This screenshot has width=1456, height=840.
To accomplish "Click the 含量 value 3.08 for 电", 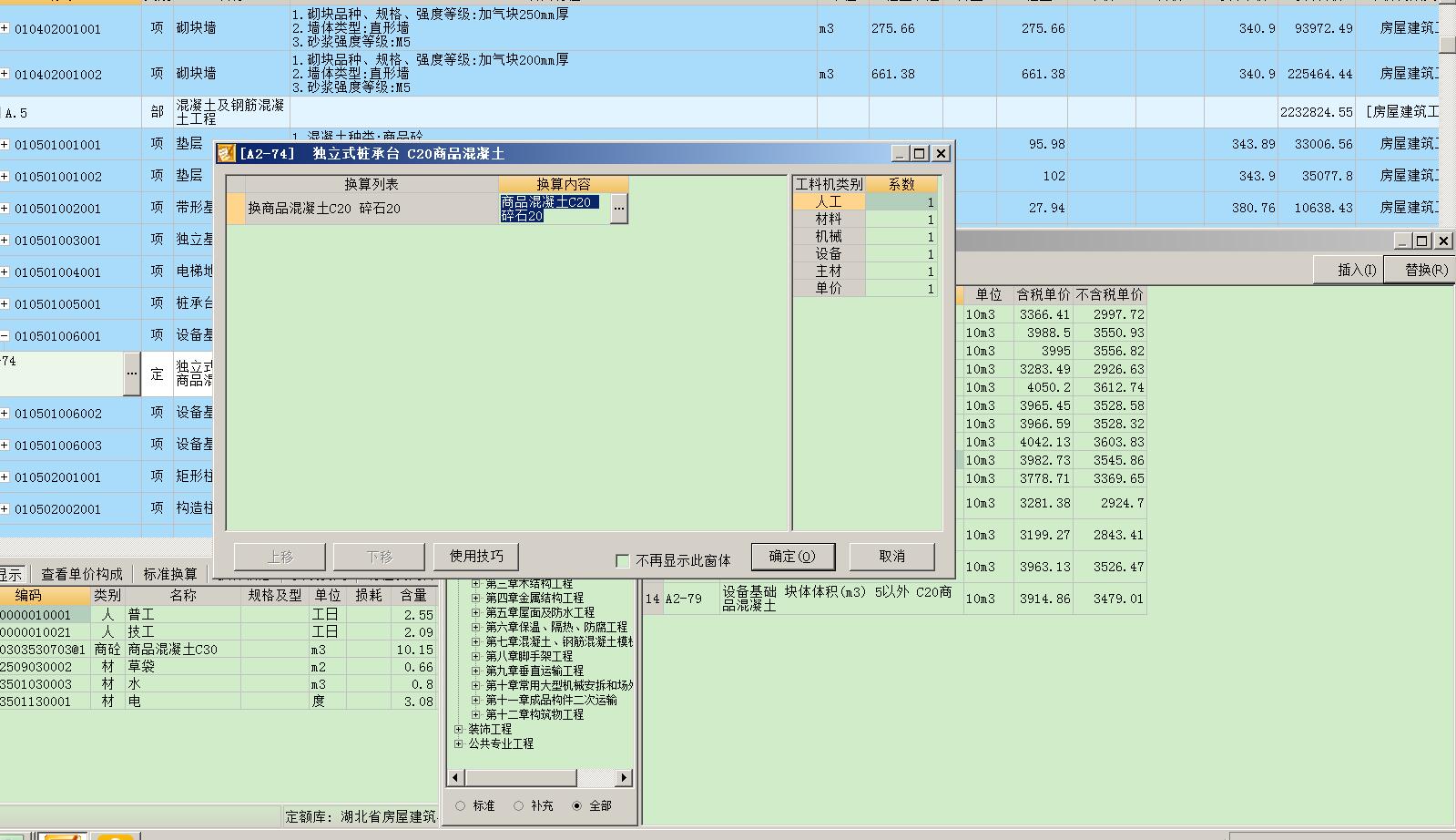I will 414,702.
